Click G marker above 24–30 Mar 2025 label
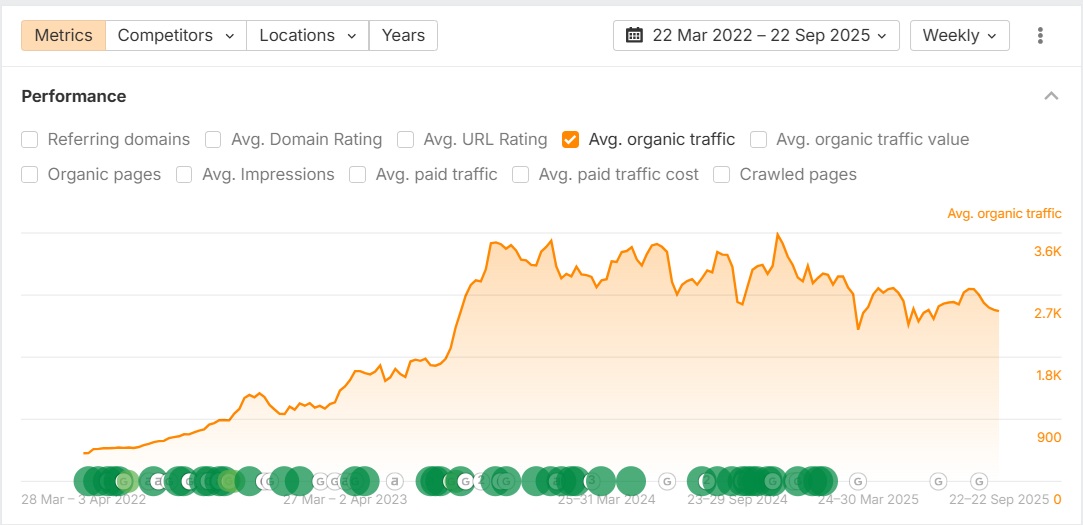 [858, 481]
